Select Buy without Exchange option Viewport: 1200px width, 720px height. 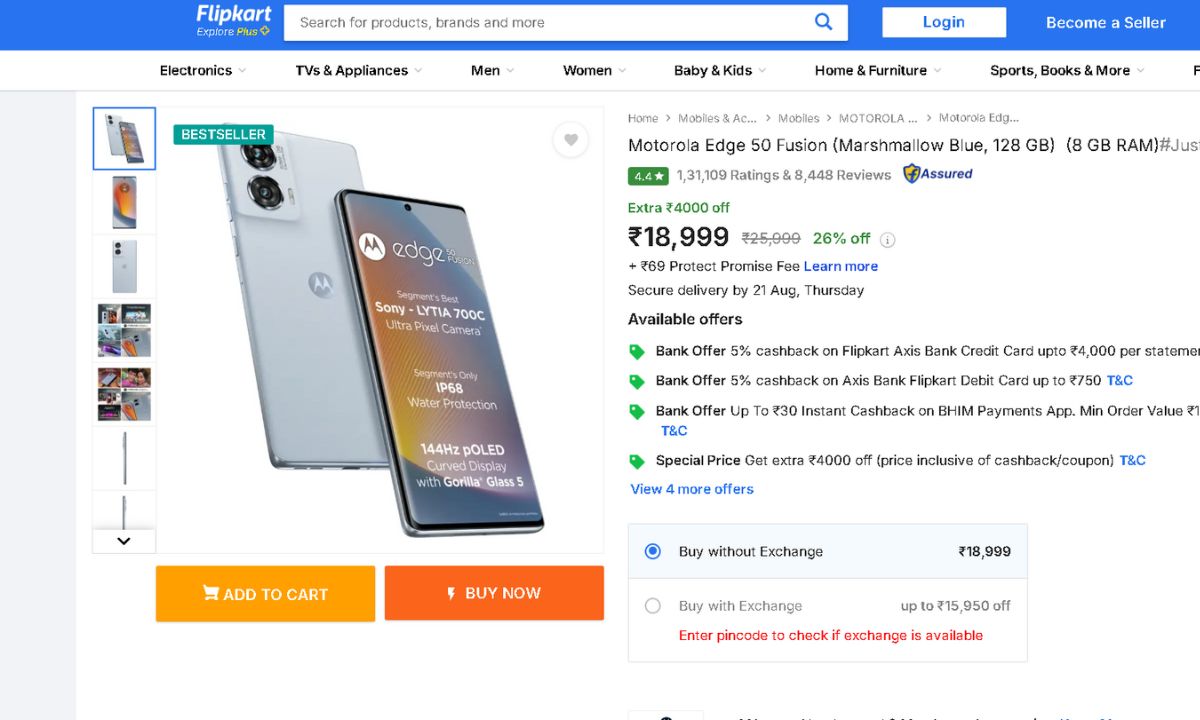(x=653, y=551)
